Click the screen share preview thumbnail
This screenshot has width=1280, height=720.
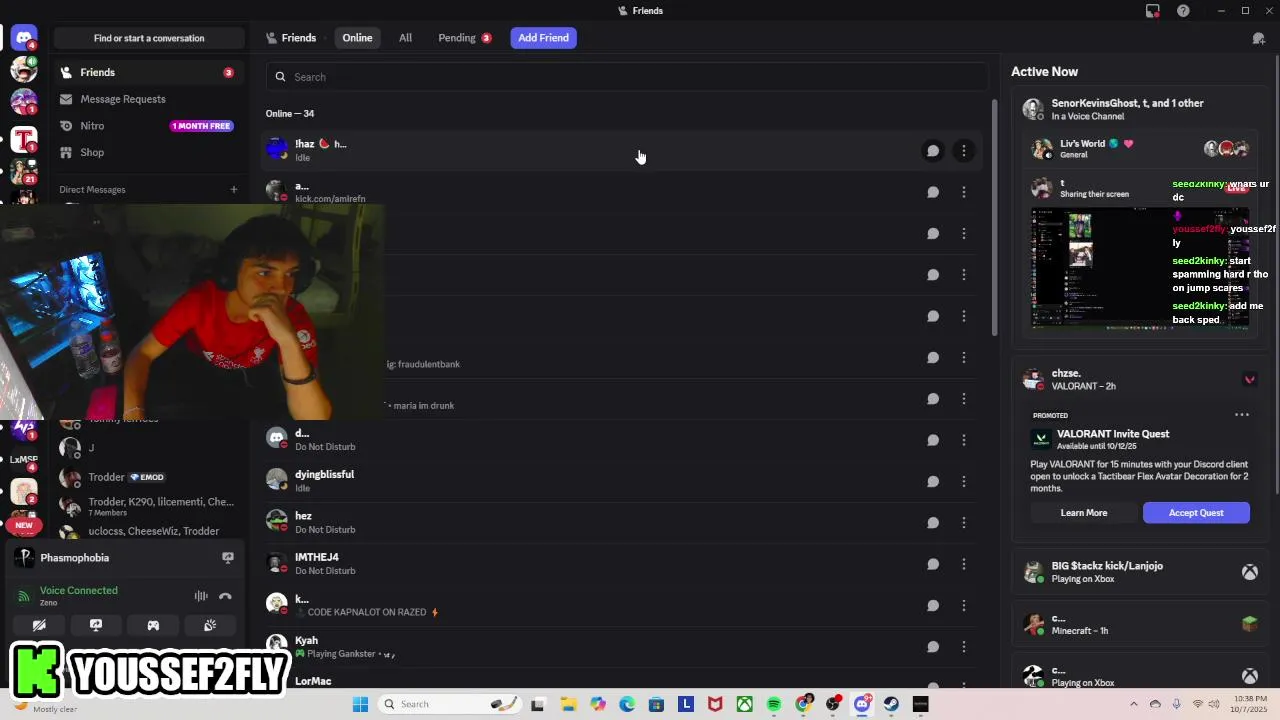tap(1140, 268)
